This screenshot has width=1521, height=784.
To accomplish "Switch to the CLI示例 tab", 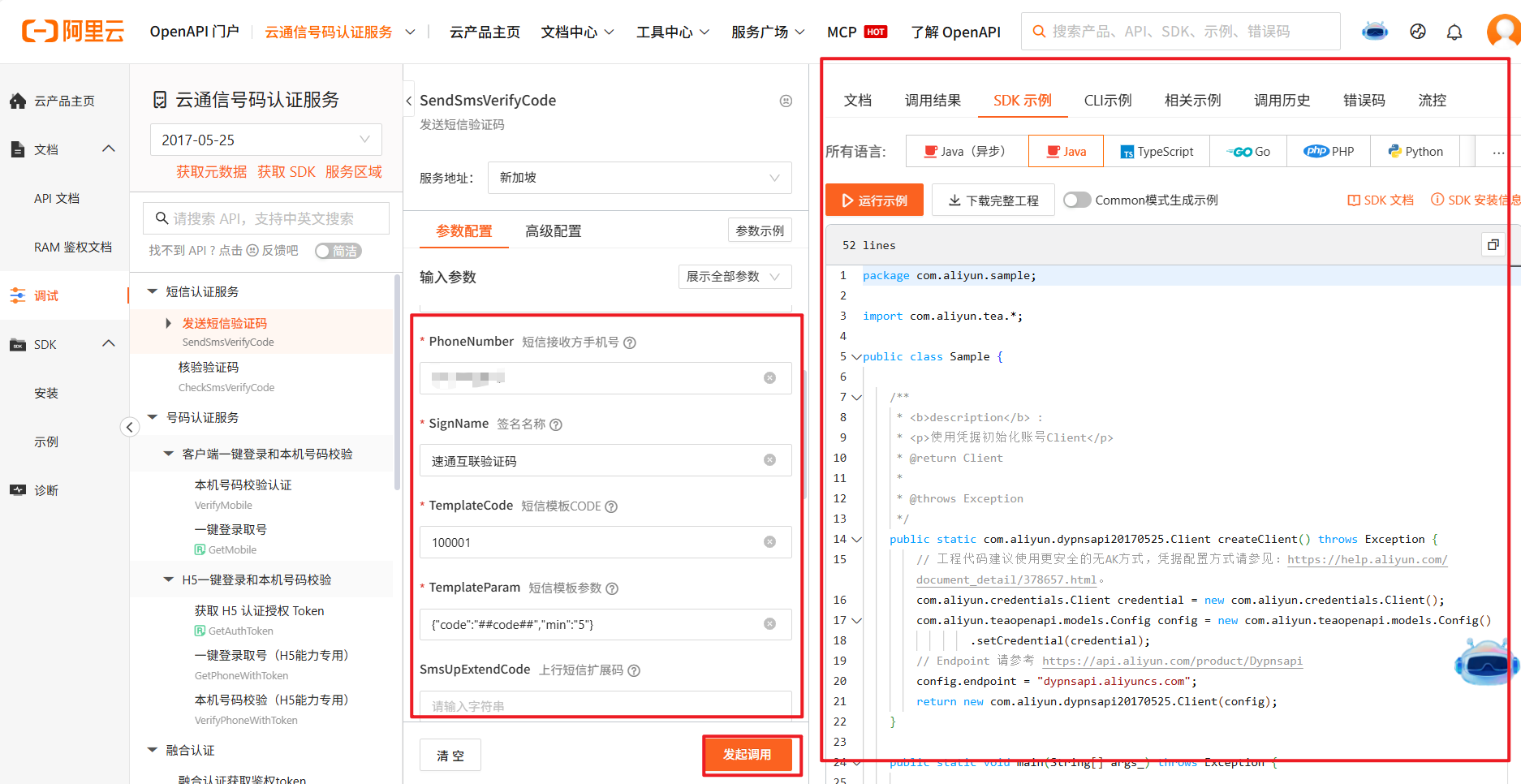I will [x=1108, y=101].
